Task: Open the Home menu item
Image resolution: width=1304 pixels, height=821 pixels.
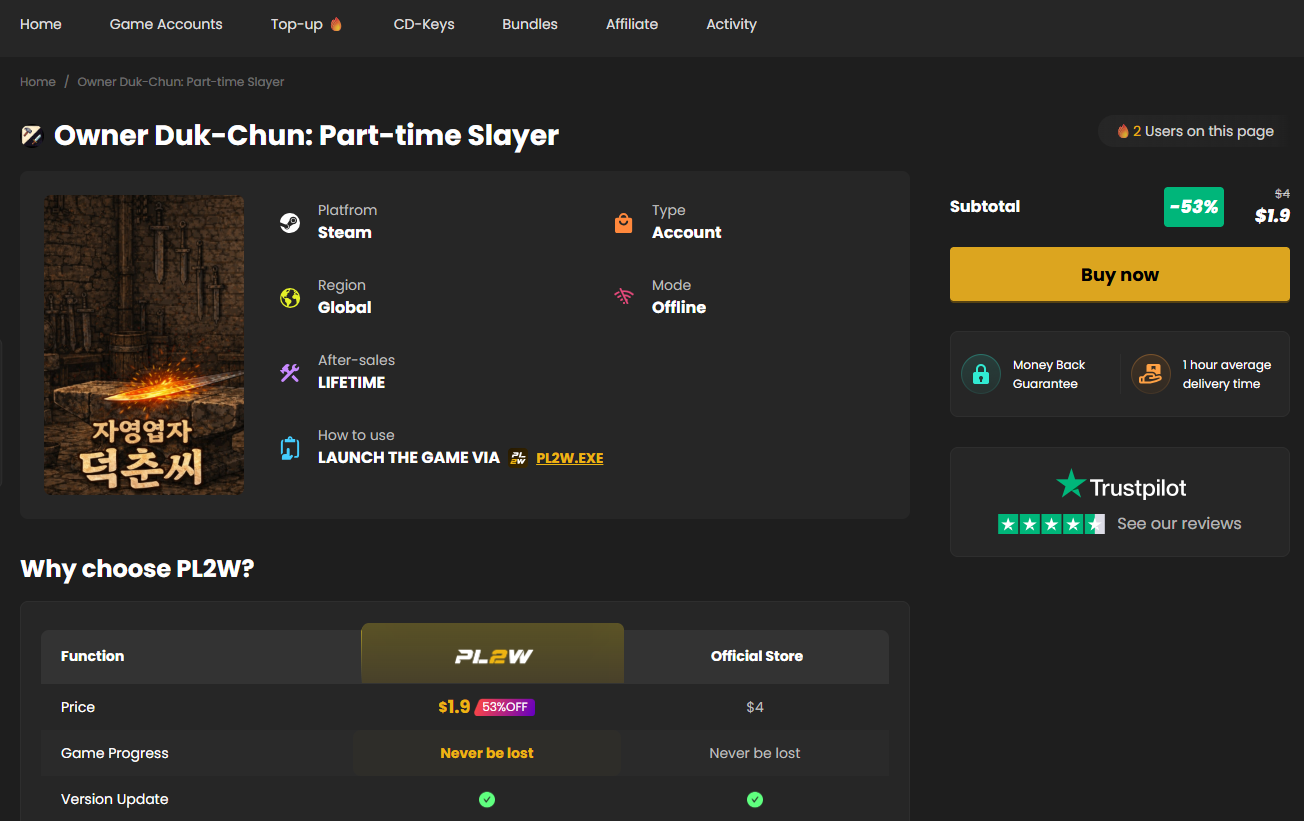Action: [41, 24]
